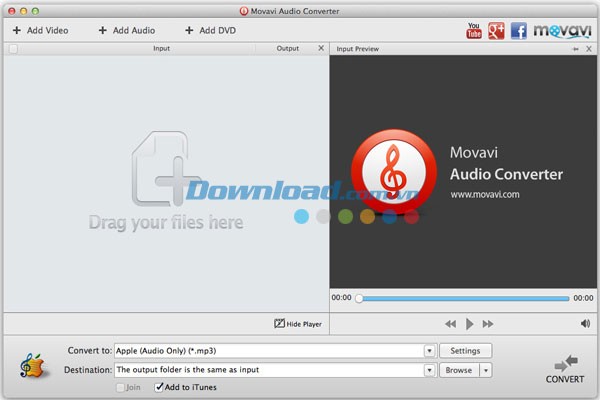
Task: Click the www.movavi.com link in preview
Action: 485,194
